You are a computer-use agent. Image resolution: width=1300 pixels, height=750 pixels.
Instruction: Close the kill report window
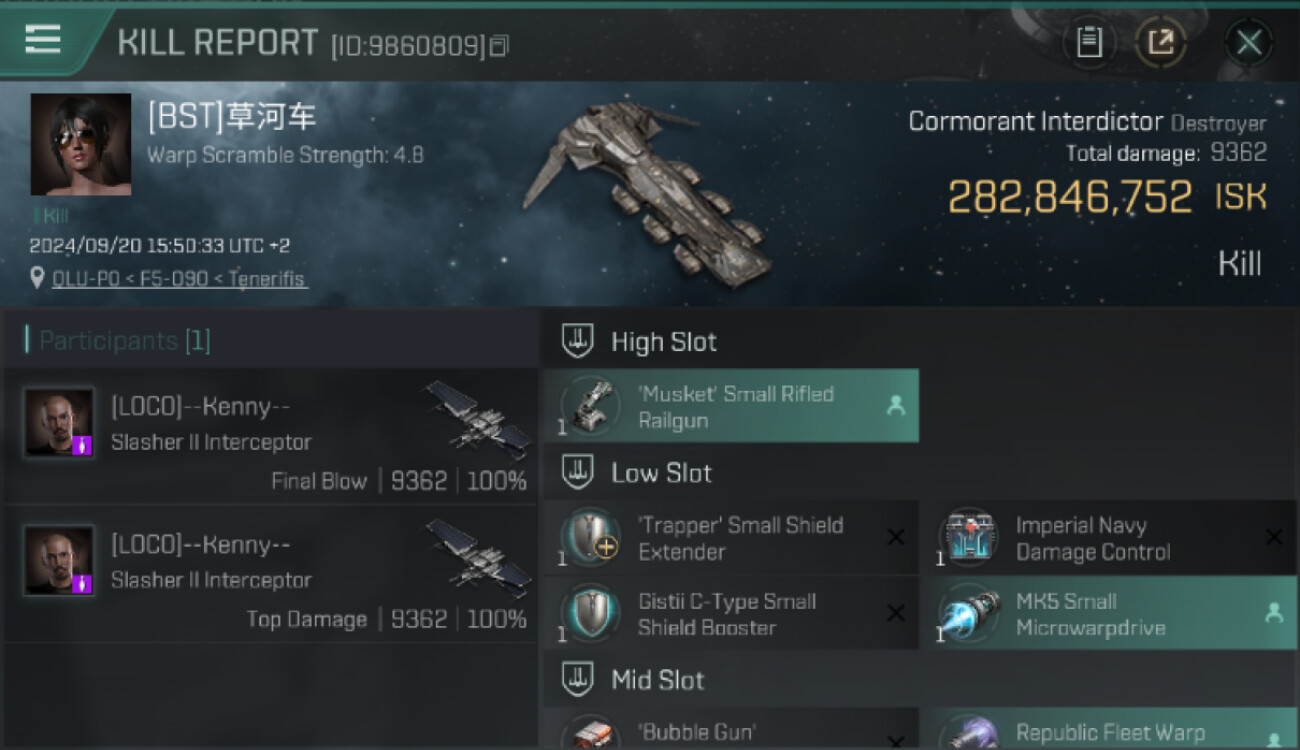click(1248, 42)
